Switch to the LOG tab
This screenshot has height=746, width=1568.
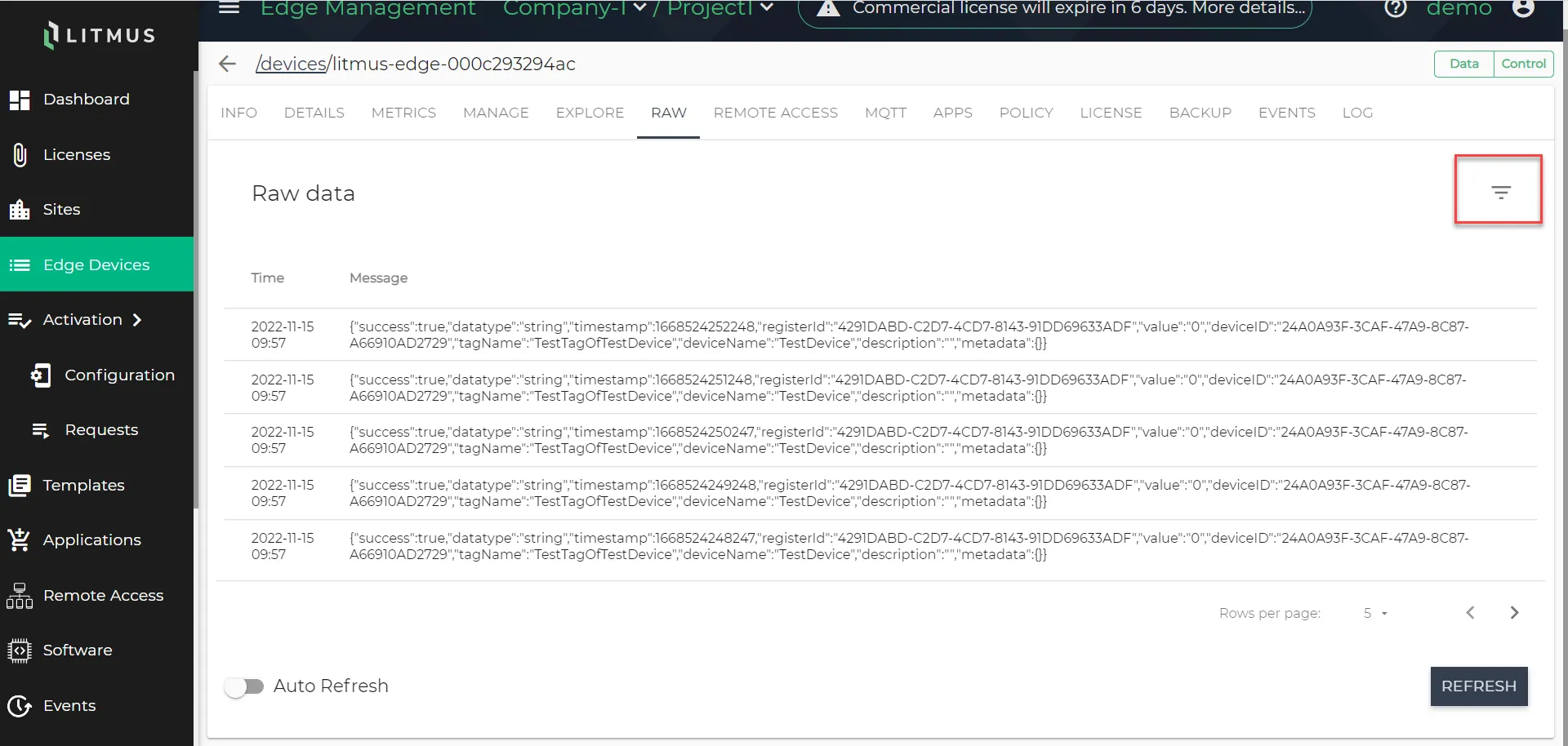1357,113
